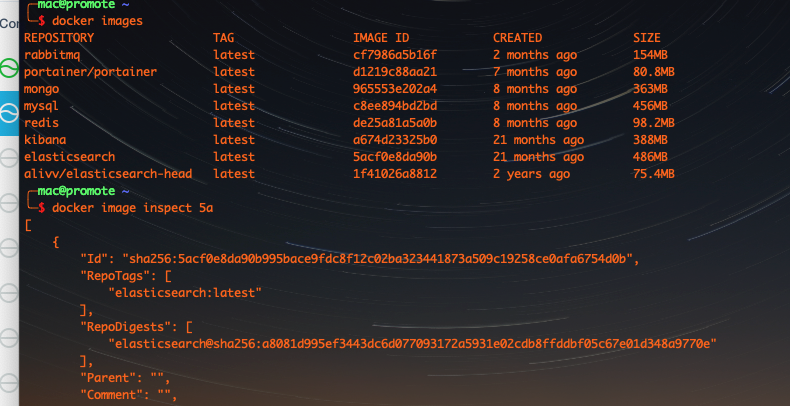The width and height of the screenshot is (790, 406).
Task: Select the portainer/portainer repository name
Action: (x=90, y=72)
